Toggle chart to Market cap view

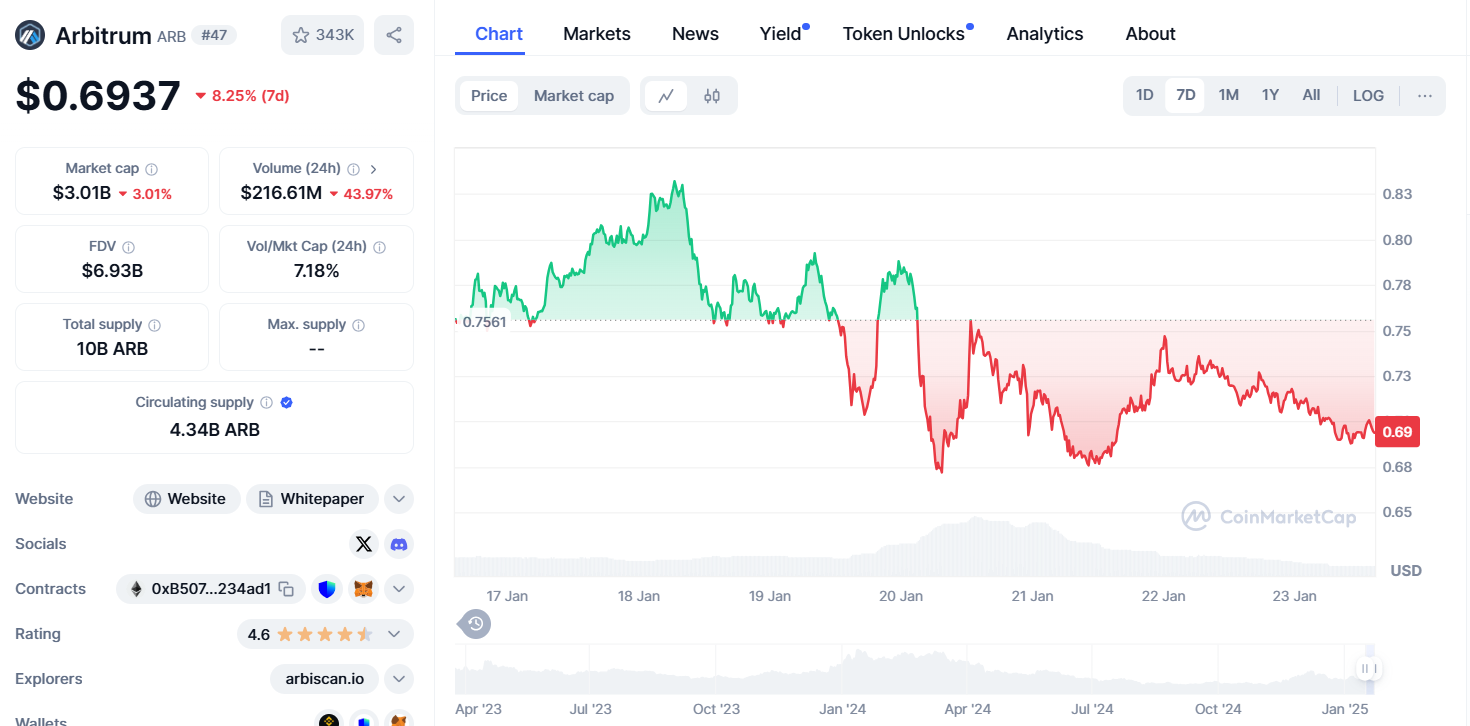click(574, 96)
